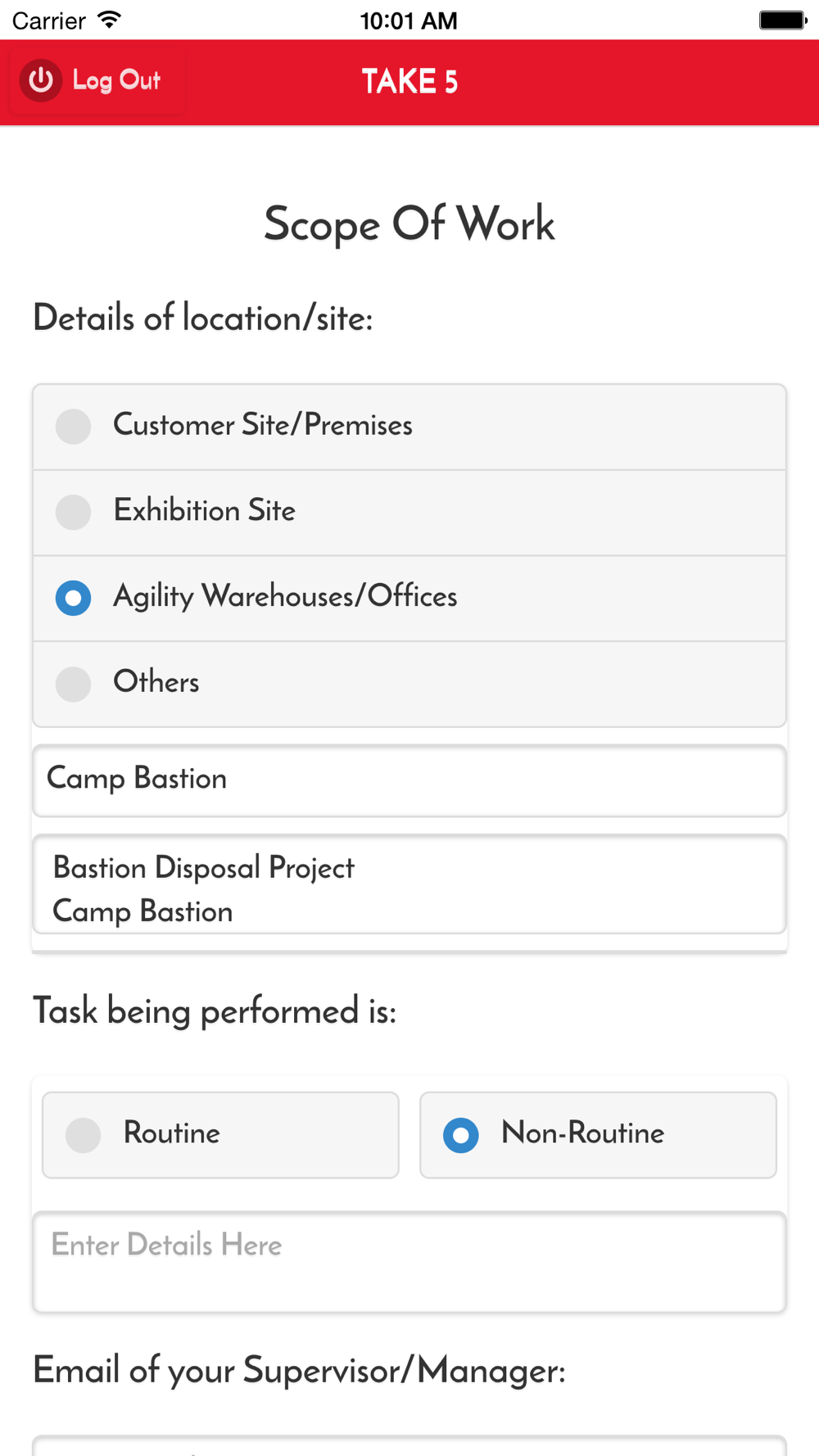Image resolution: width=819 pixels, height=1456 pixels.
Task: Choose Routine task type
Action: (x=220, y=1135)
